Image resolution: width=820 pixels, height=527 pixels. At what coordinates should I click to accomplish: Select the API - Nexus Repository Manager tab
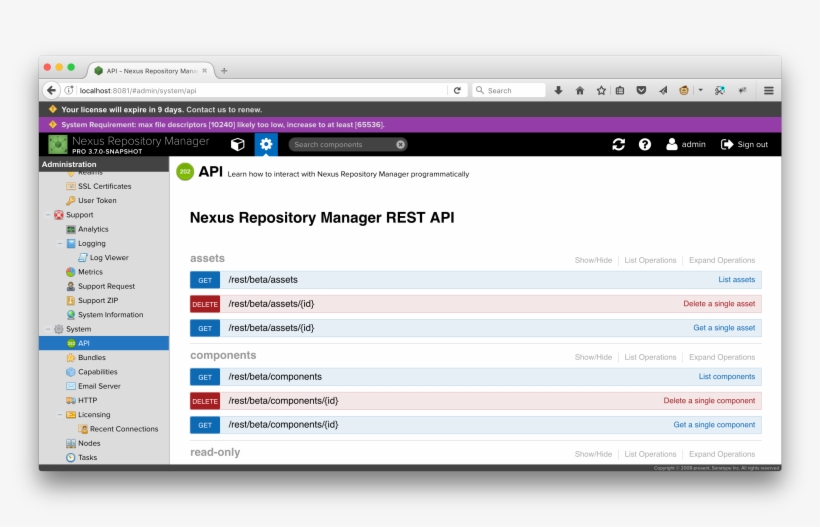[151, 71]
